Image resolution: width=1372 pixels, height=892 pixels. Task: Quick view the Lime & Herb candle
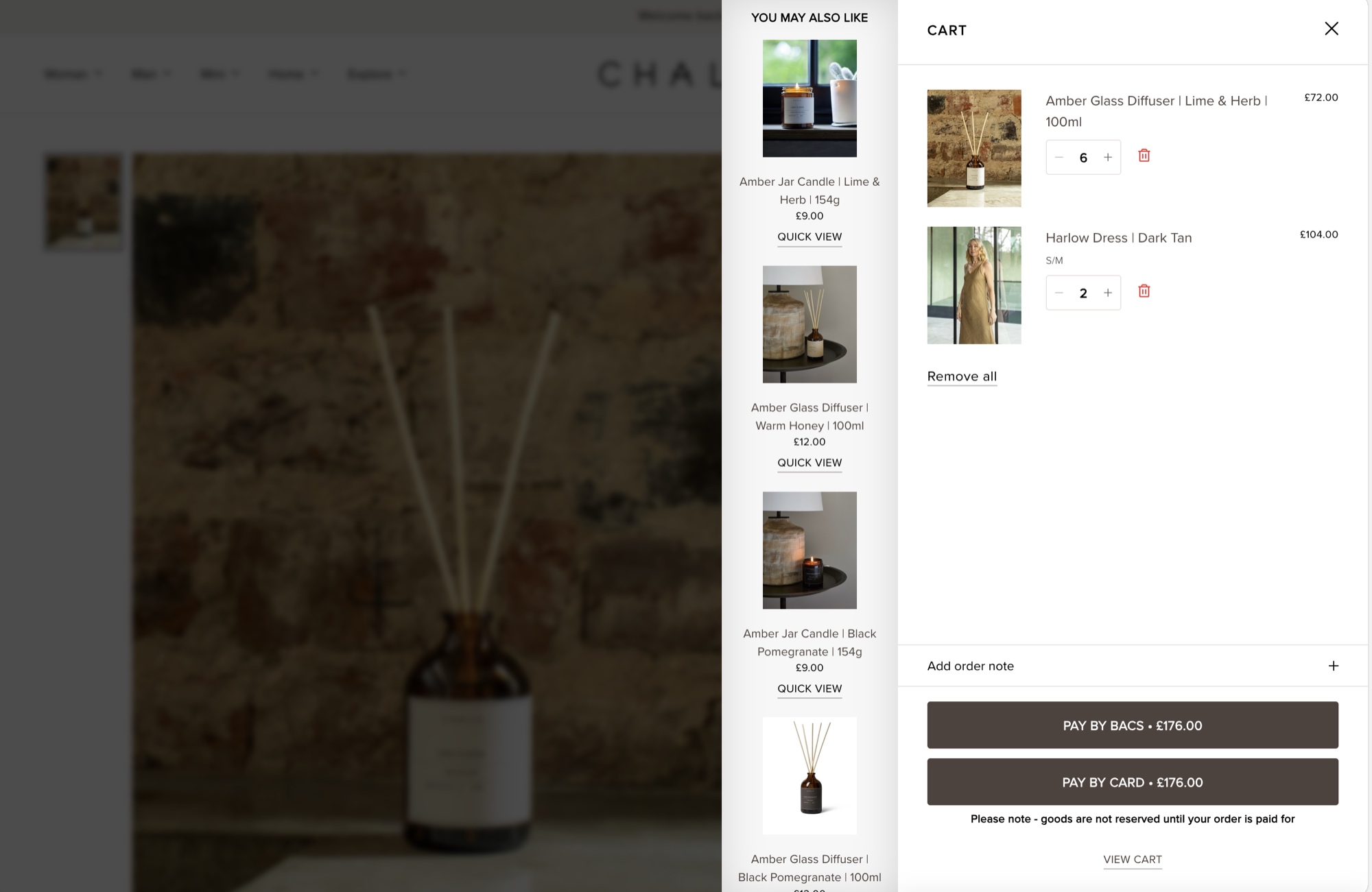tap(809, 237)
